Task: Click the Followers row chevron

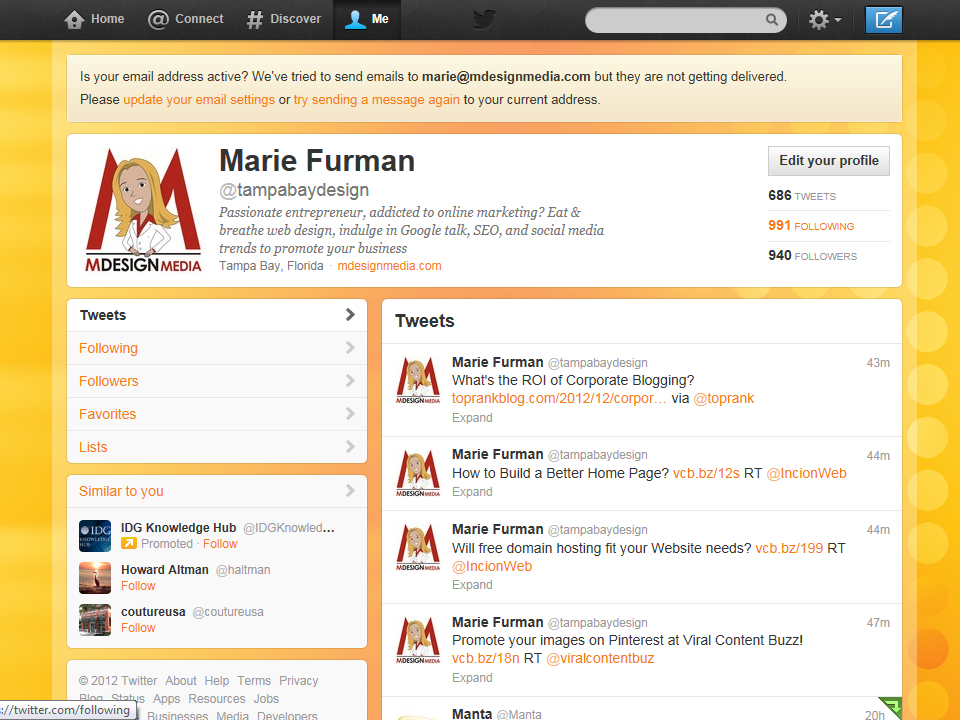Action: [x=350, y=381]
